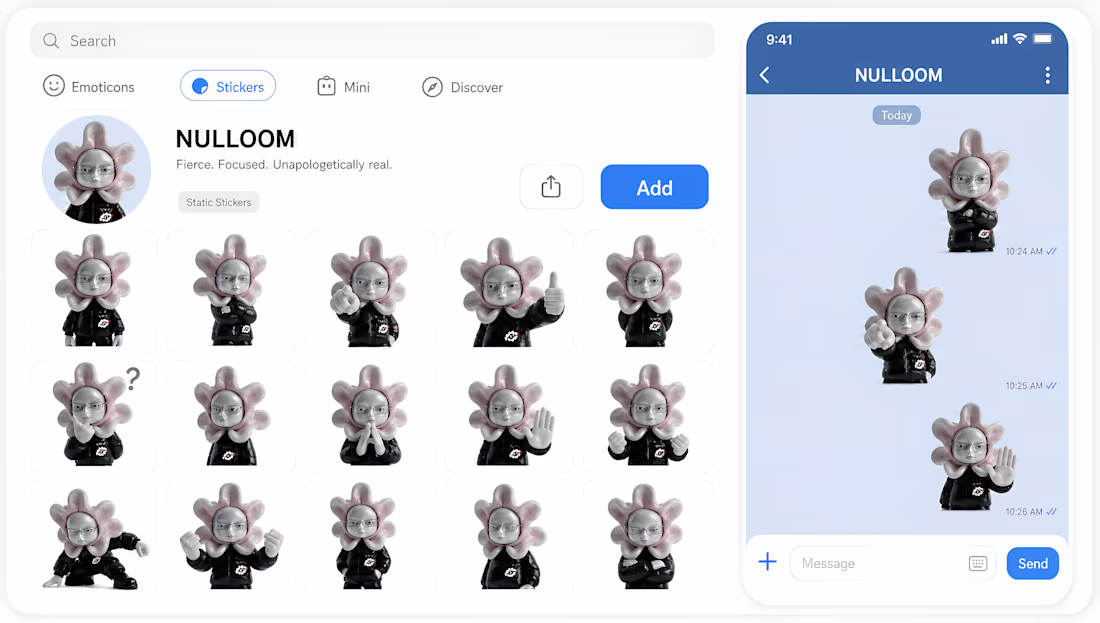This screenshot has width=1100, height=623.
Task: Pick the praying hands sticker
Action: [x=370, y=416]
